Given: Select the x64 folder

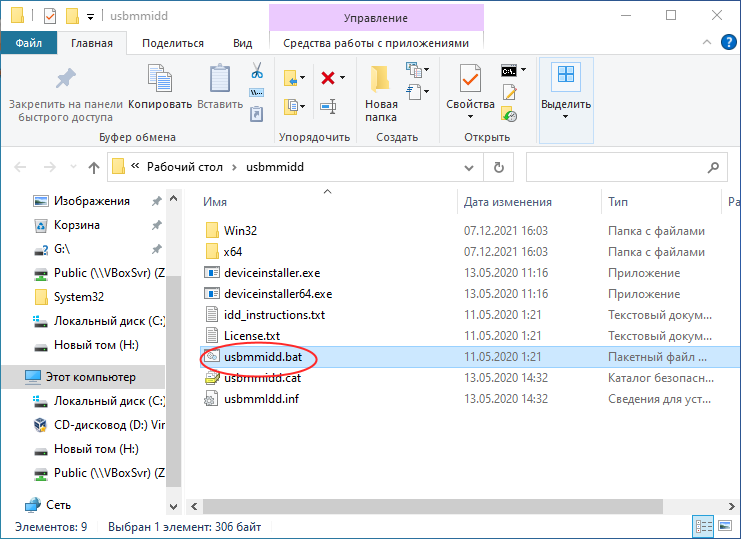Looking at the screenshot, I should (233, 252).
